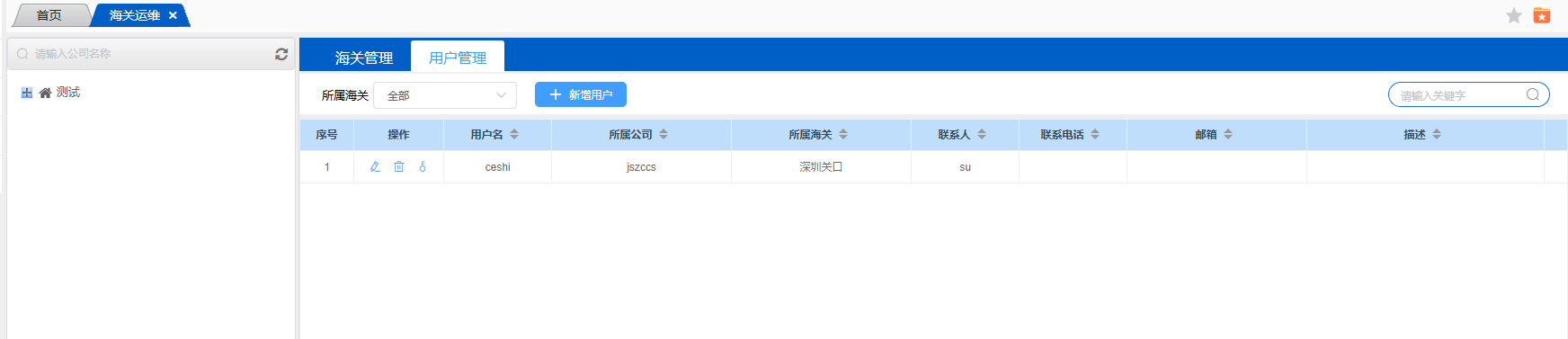Expand the 测试 tree node
The height and width of the screenshot is (339, 1568).
pos(27,93)
